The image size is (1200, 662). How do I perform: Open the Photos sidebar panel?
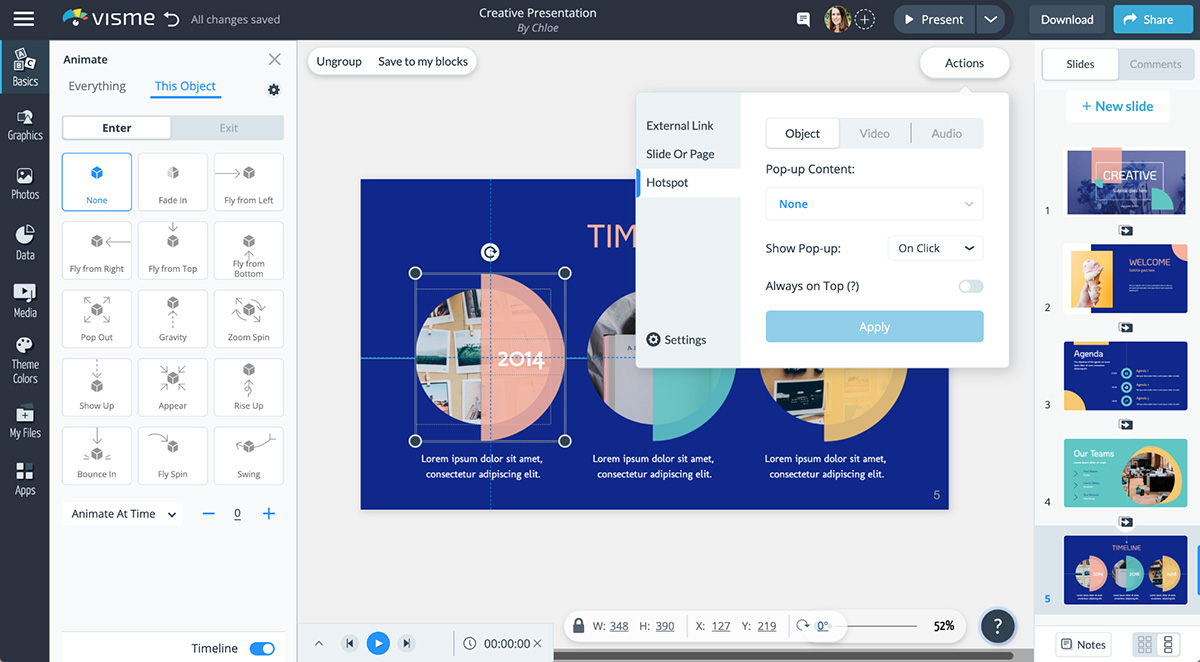pos(25,183)
